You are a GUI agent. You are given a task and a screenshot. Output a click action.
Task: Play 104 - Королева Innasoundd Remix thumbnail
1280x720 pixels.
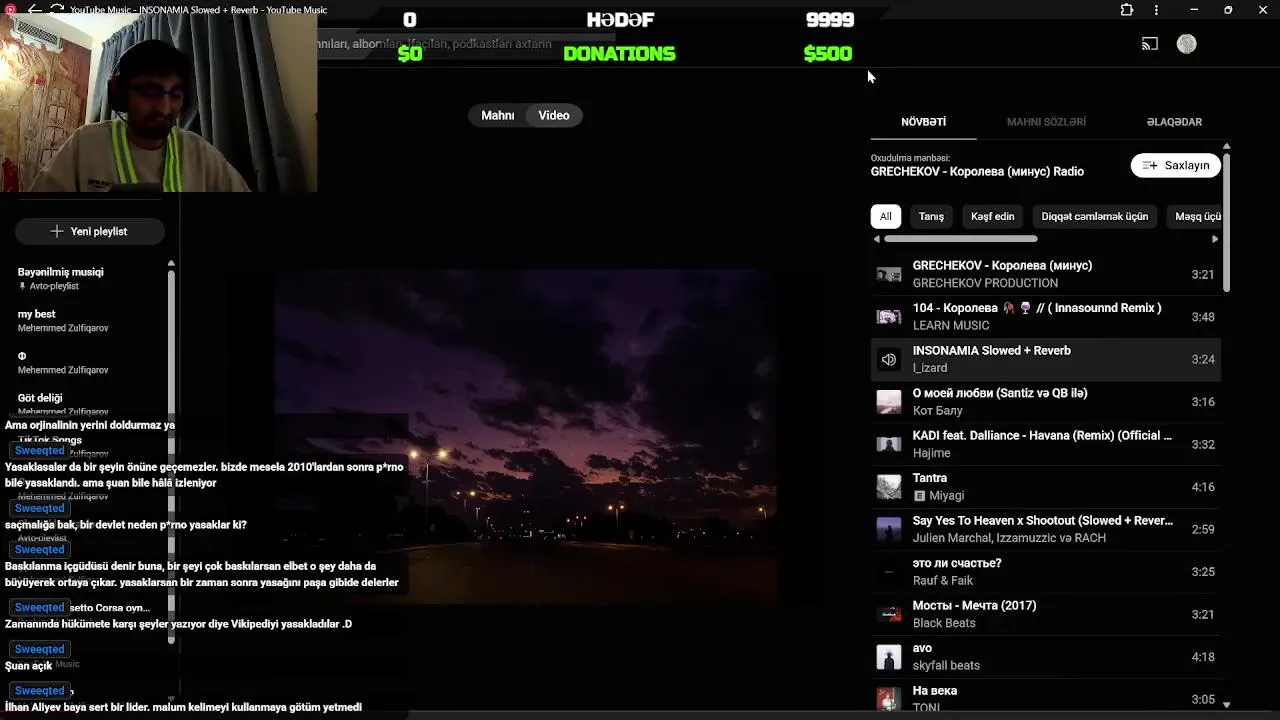tap(889, 317)
